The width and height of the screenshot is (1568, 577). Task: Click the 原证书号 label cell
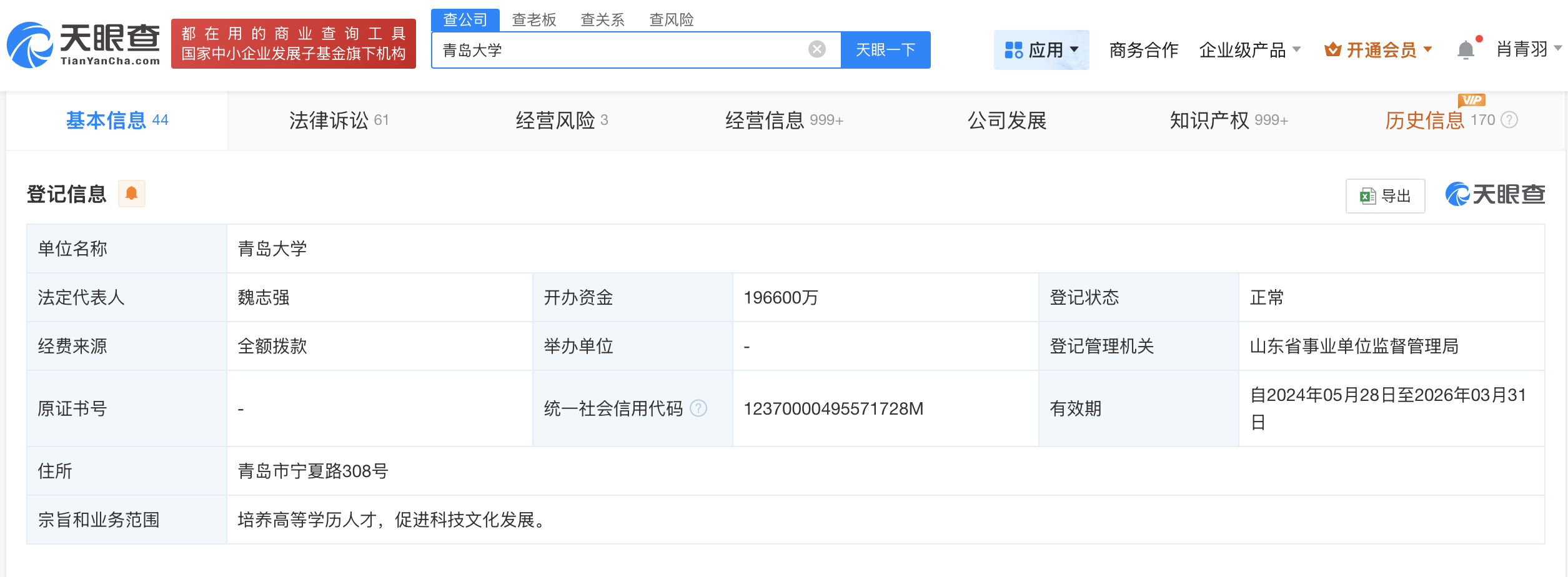pyautogui.click(x=127, y=408)
